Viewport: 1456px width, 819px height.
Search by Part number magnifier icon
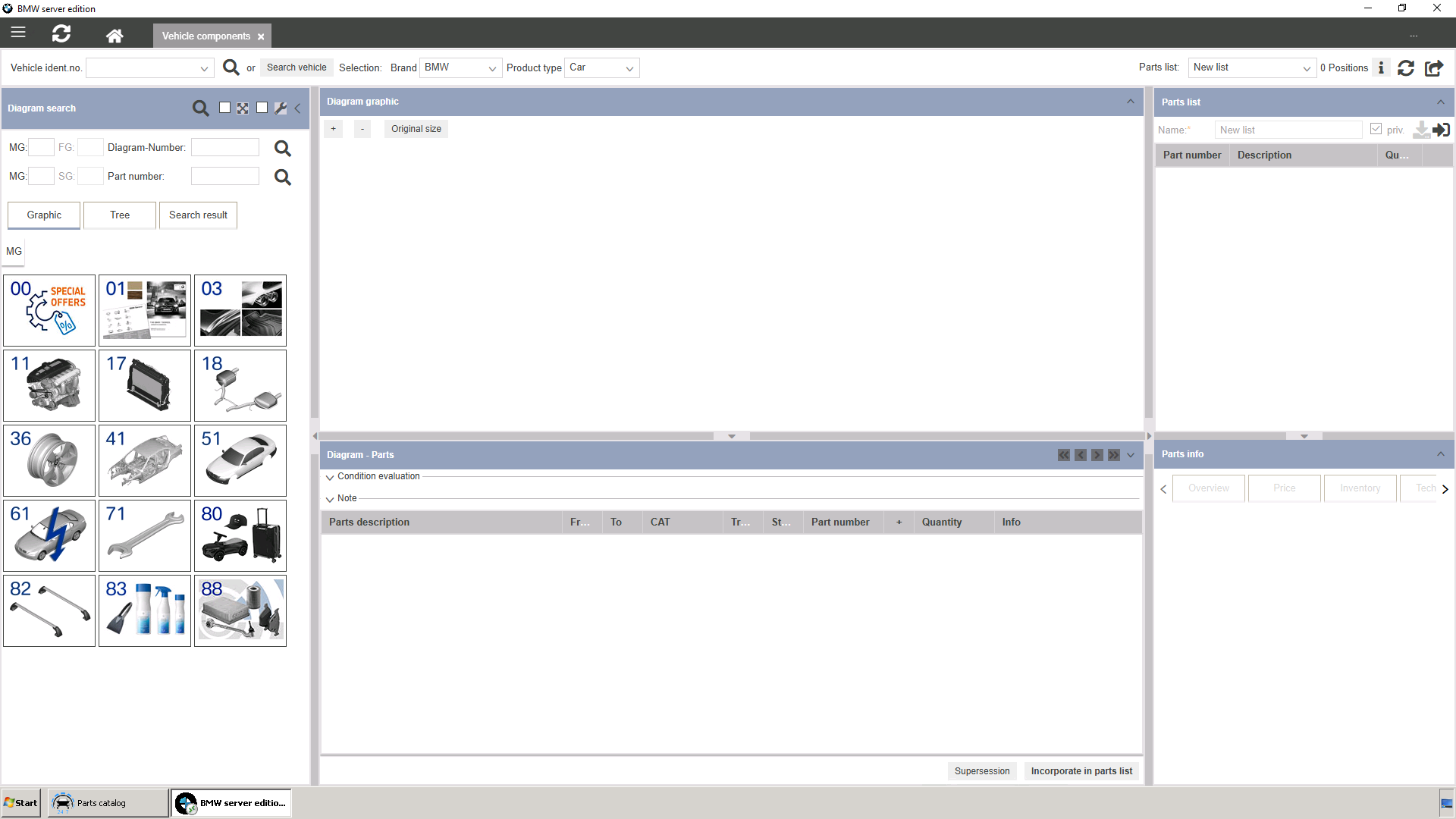click(283, 177)
